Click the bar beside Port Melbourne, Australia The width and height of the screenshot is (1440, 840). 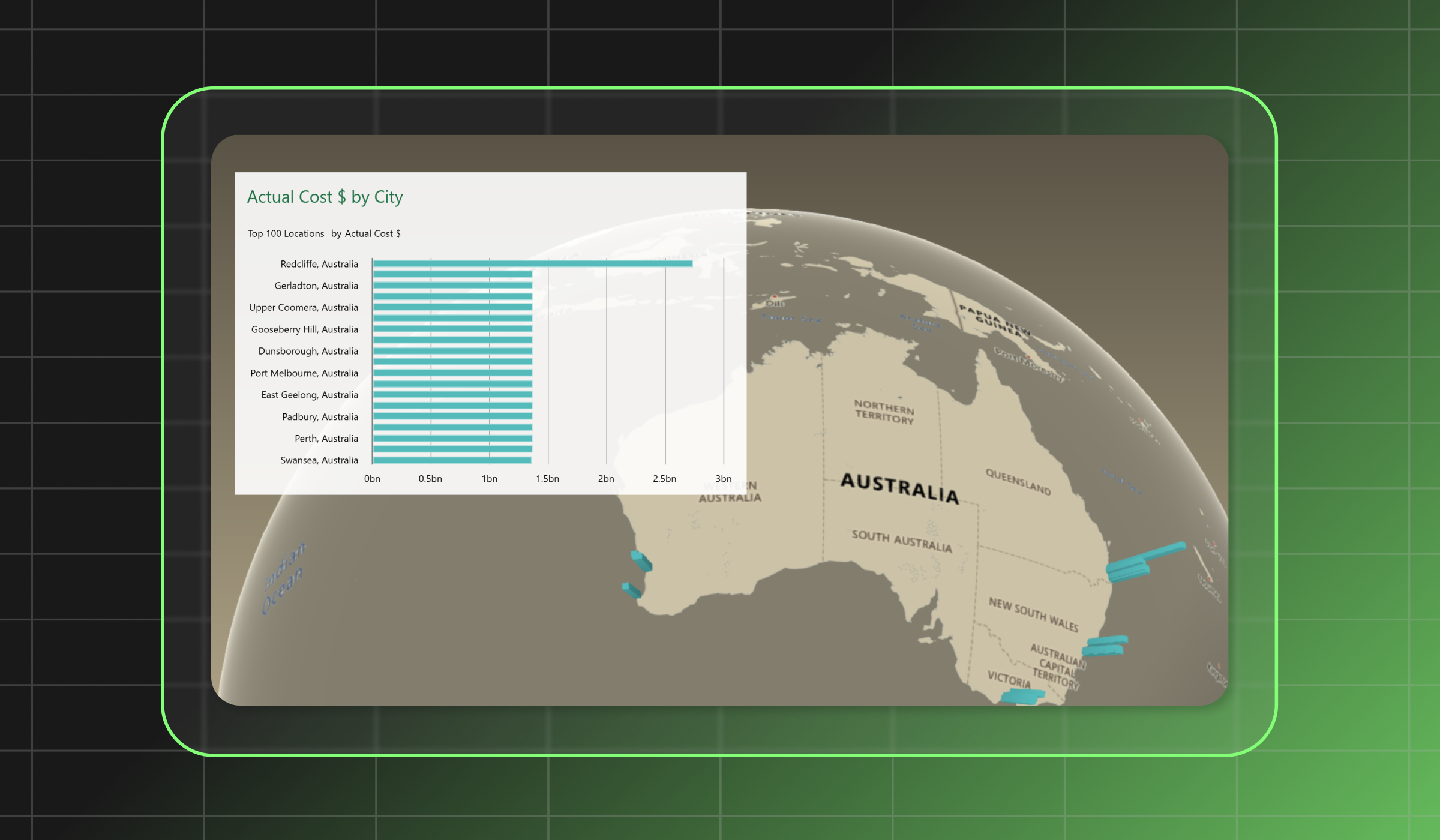[x=452, y=373]
